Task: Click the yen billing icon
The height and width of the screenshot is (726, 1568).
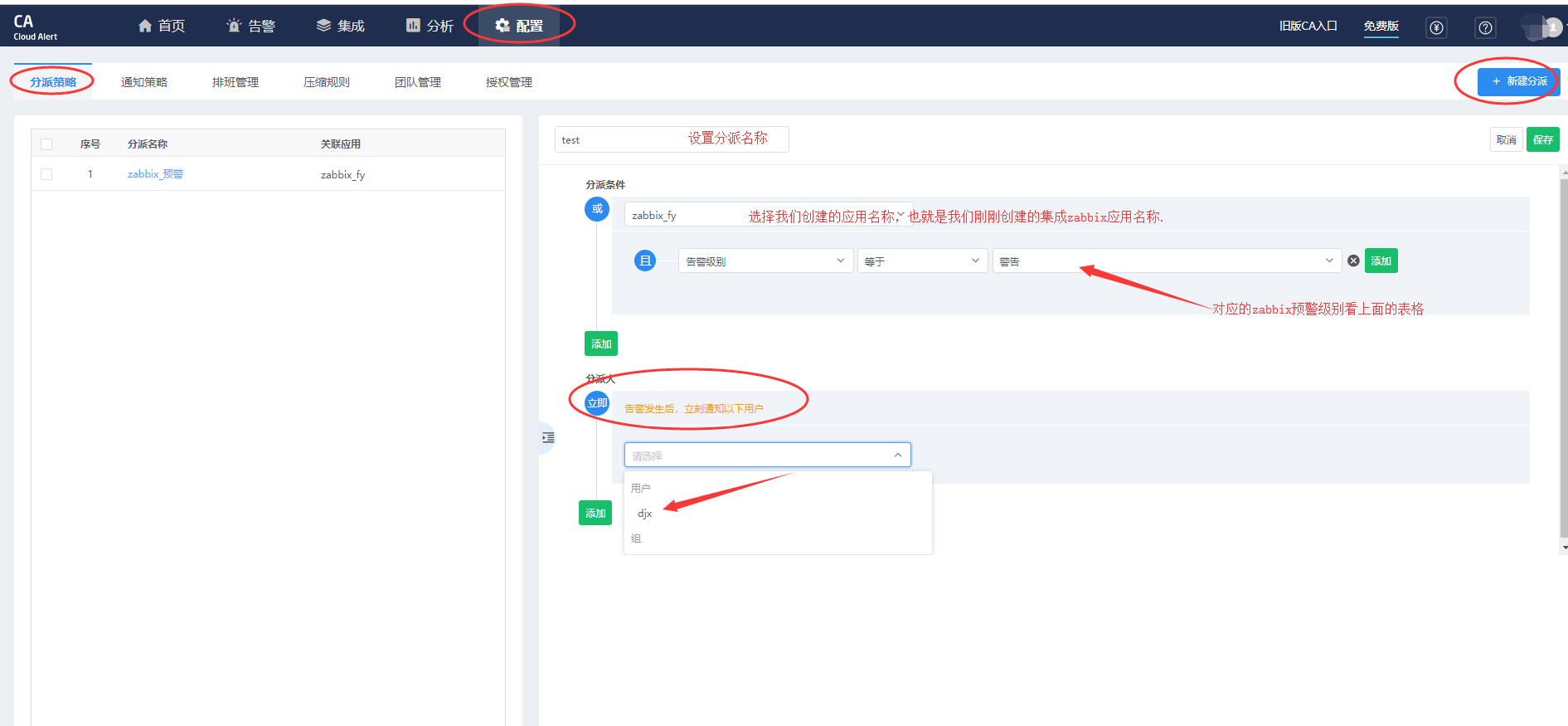Action: click(x=1436, y=27)
